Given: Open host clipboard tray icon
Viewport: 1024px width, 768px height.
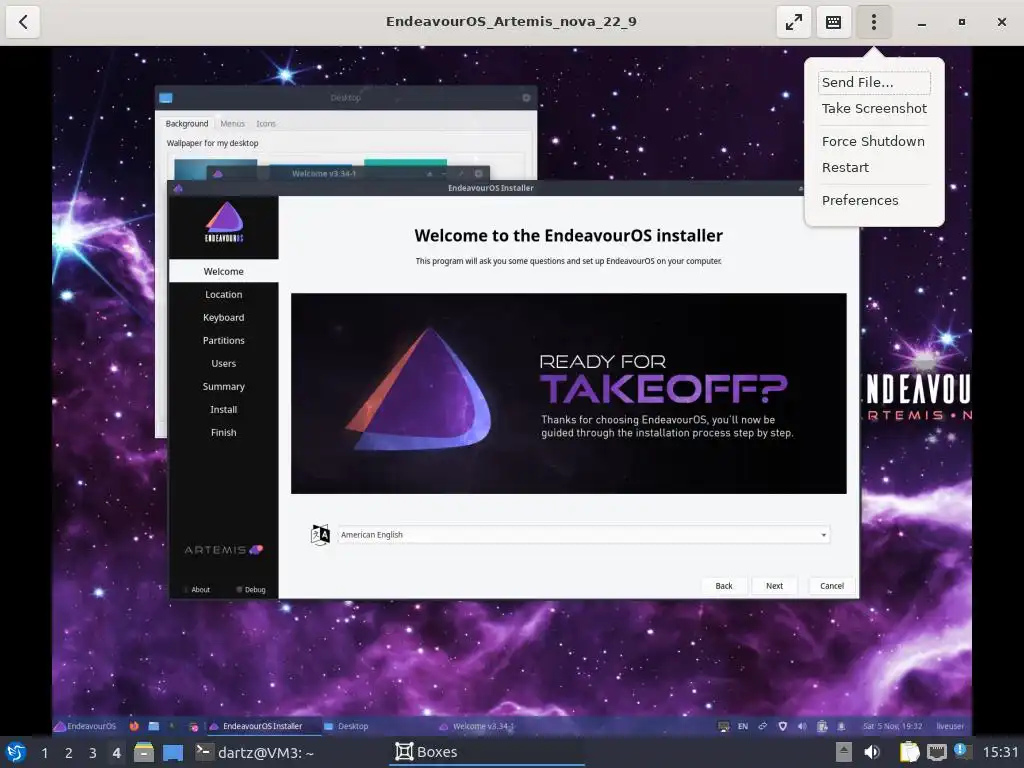Looking at the screenshot, I should 909,752.
